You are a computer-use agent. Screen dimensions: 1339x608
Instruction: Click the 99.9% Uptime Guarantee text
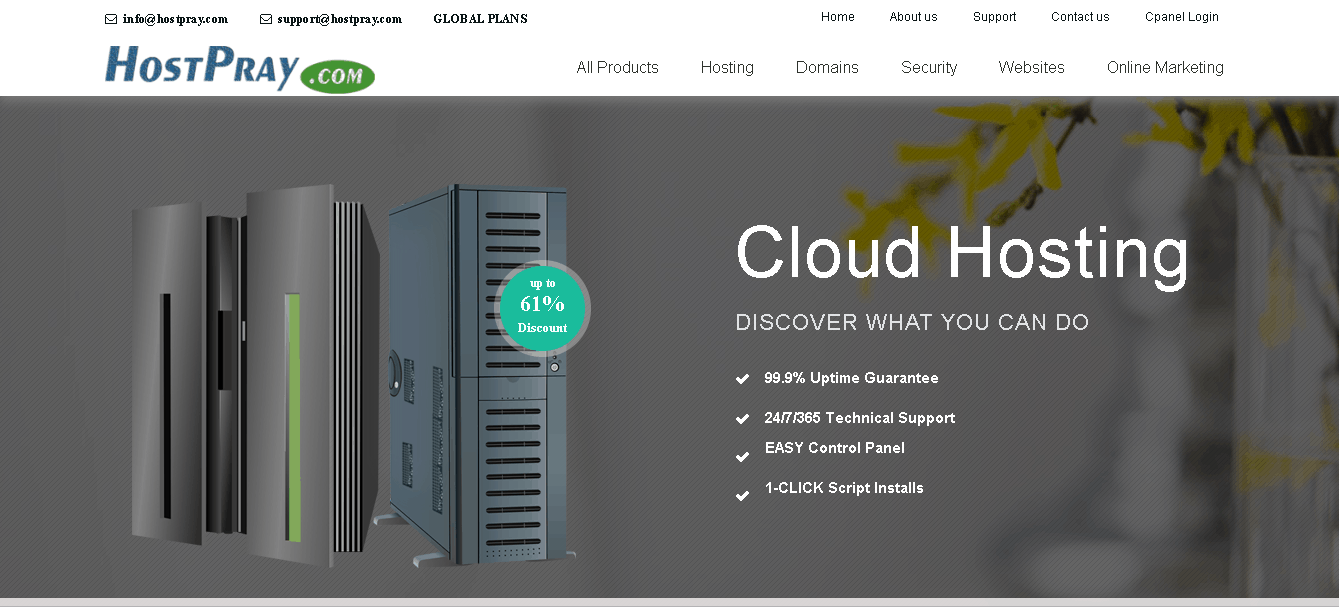click(851, 378)
